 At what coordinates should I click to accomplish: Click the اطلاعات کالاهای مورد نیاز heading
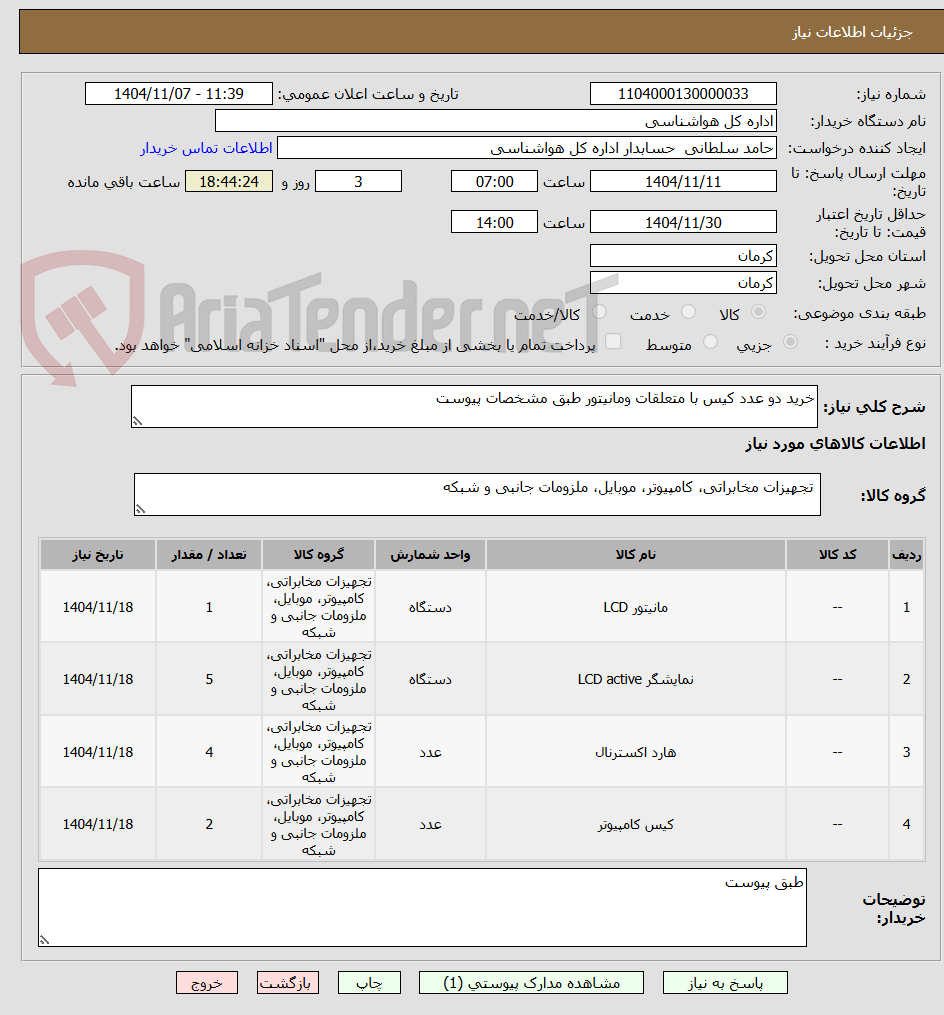point(835,443)
